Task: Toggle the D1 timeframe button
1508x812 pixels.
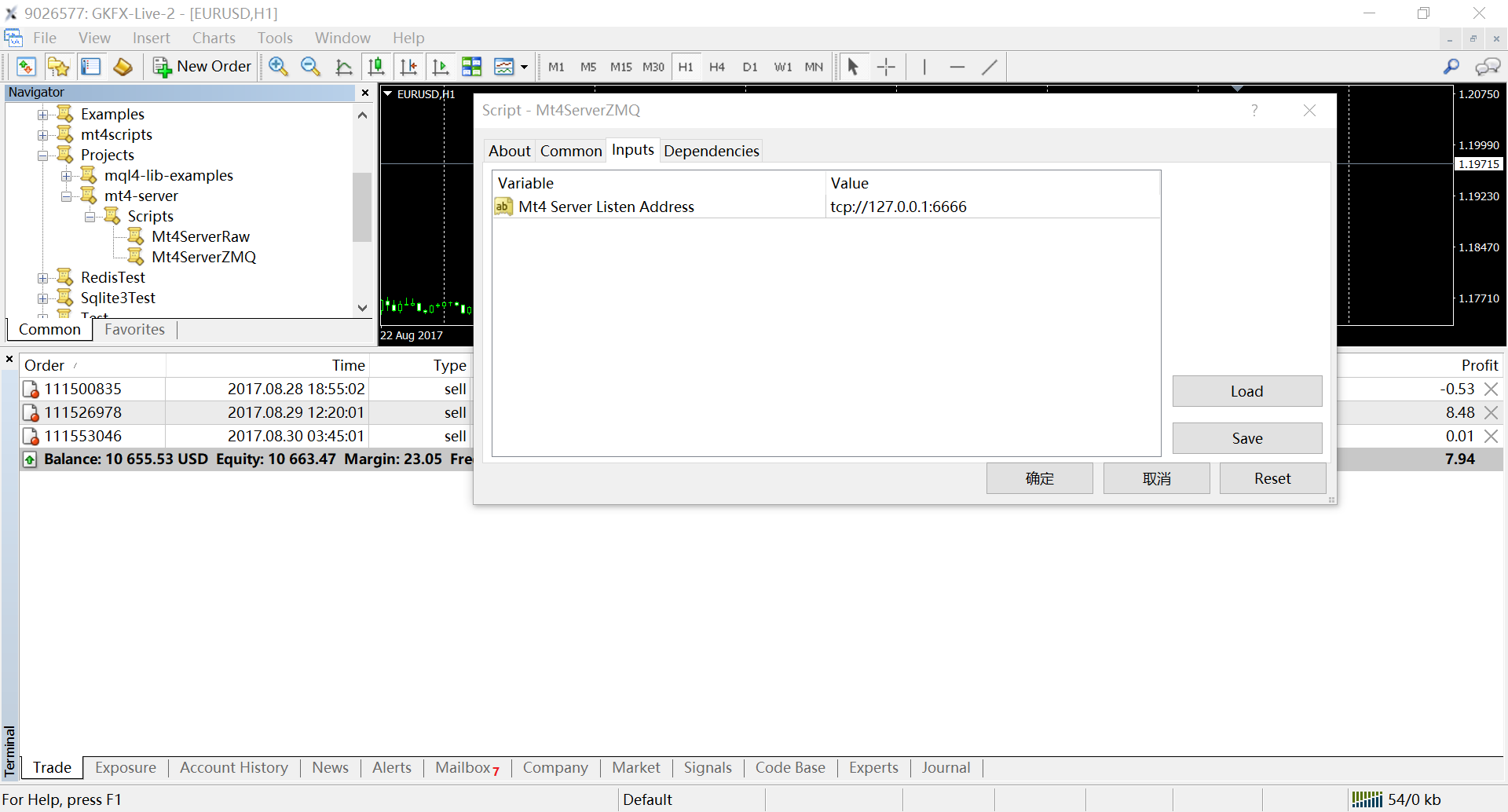Action: click(x=750, y=67)
